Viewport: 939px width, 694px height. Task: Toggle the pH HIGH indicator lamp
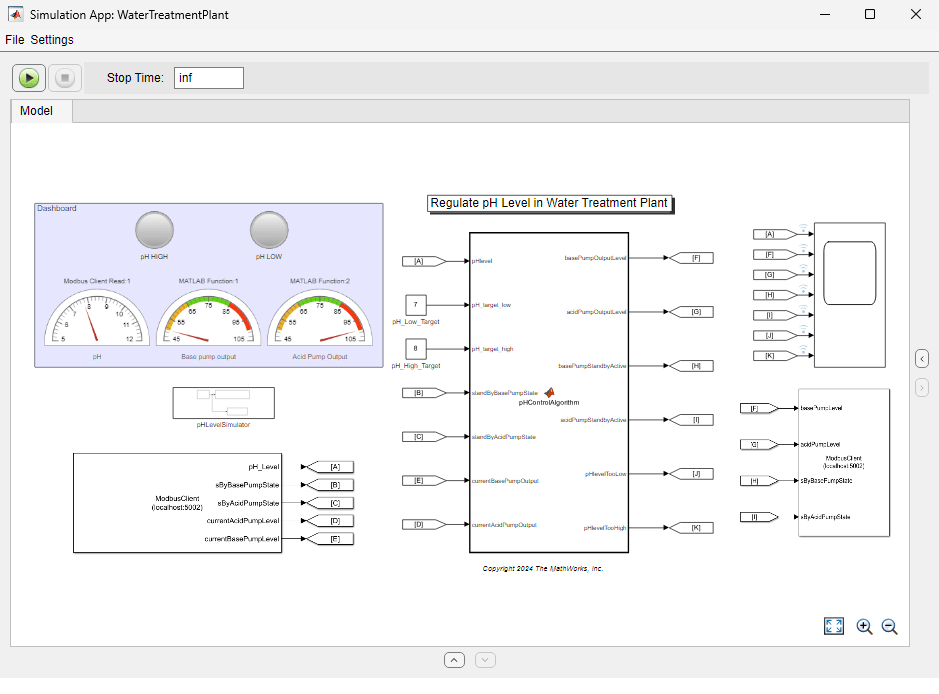point(154,230)
